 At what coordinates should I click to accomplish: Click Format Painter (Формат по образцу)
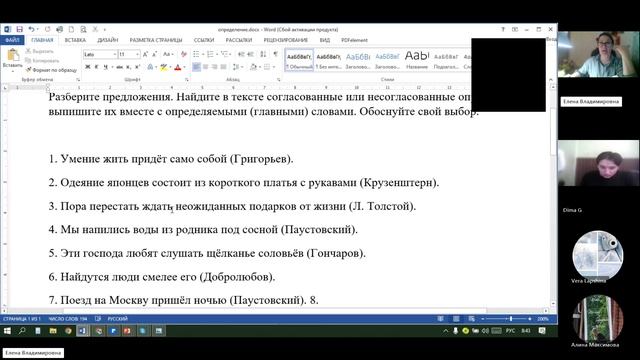pos(51,70)
